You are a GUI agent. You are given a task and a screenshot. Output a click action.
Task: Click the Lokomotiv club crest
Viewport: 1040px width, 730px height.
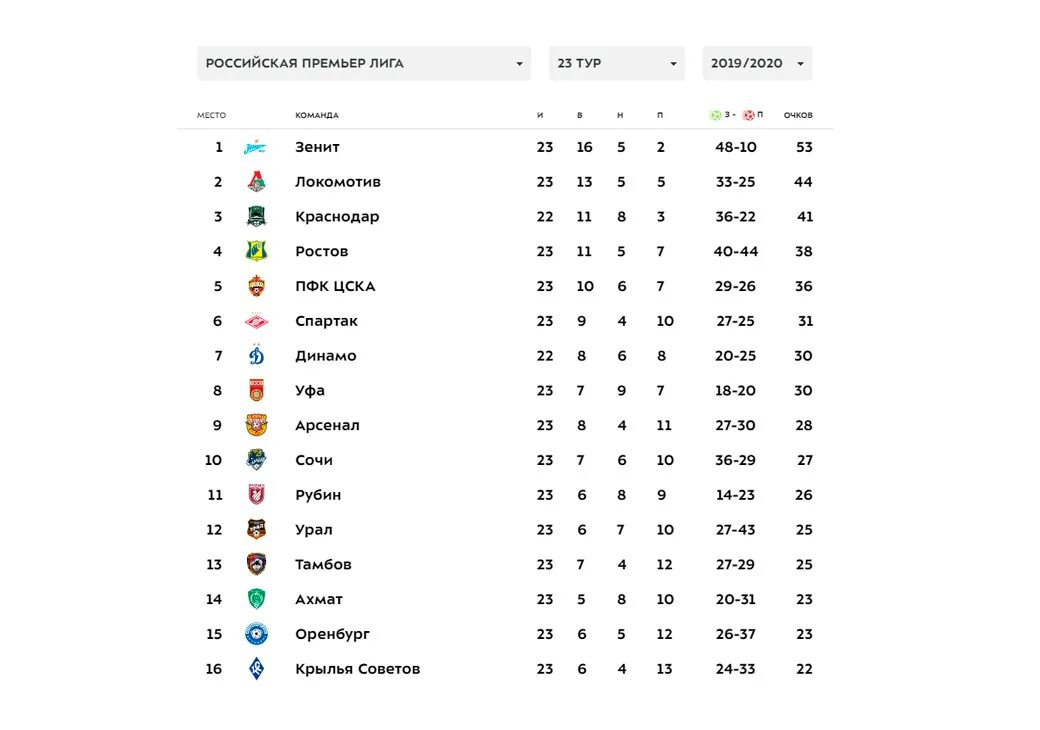(256, 182)
